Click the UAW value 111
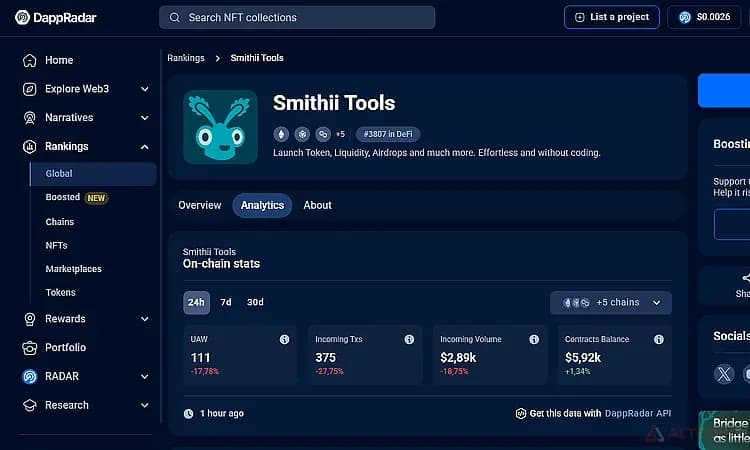This screenshot has height=450, width=750. tap(200, 358)
